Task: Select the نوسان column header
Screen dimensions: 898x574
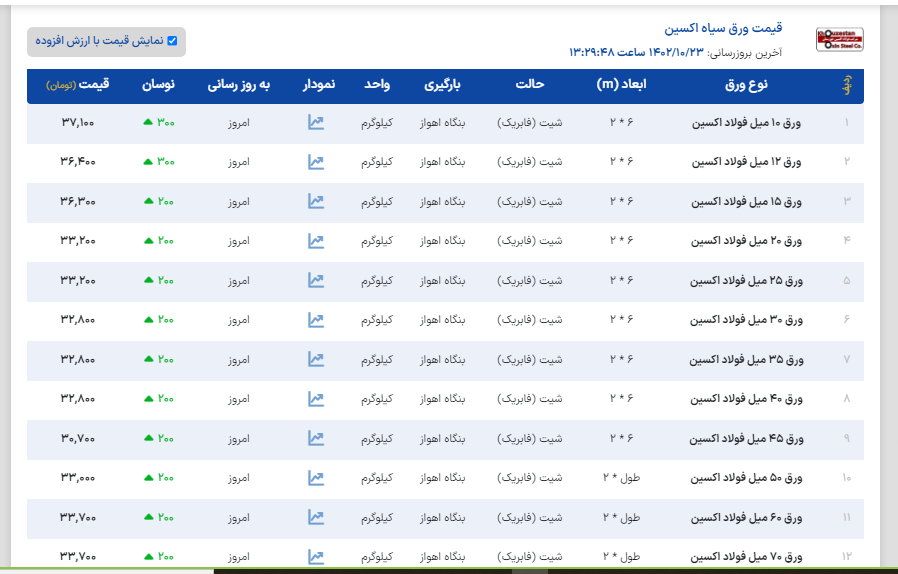Action: tap(157, 85)
